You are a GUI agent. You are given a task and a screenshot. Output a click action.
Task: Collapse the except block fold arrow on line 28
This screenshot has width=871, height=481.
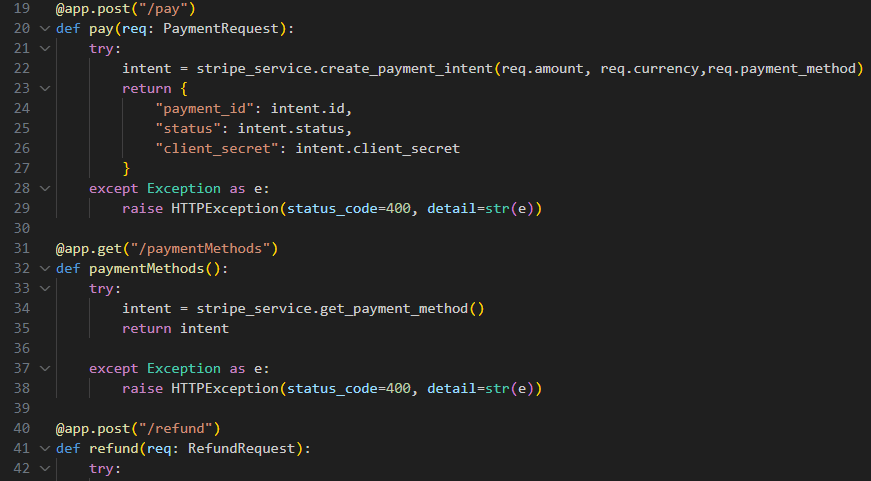[45, 188]
